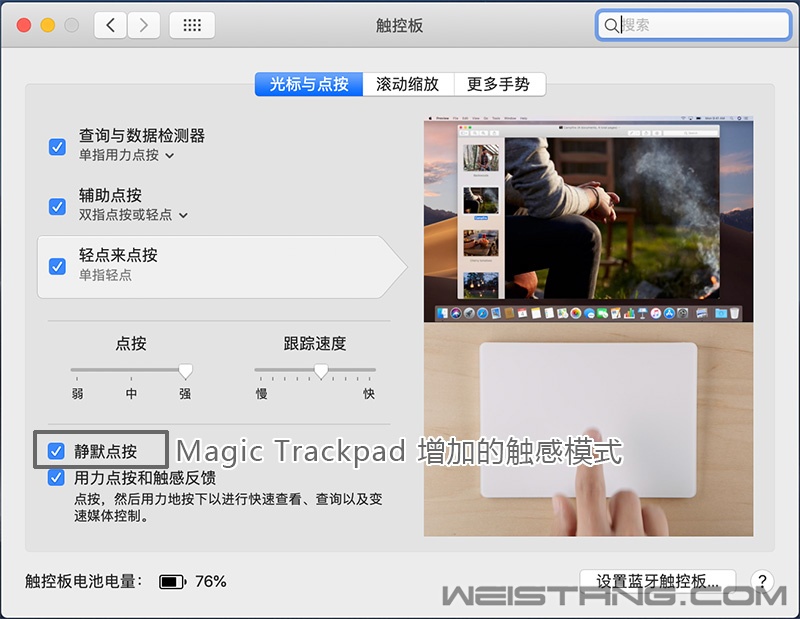The width and height of the screenshot is (800, 619).
Task: Toggle the 查询与数据检测器 checkbox
Action: click(57, 146)
